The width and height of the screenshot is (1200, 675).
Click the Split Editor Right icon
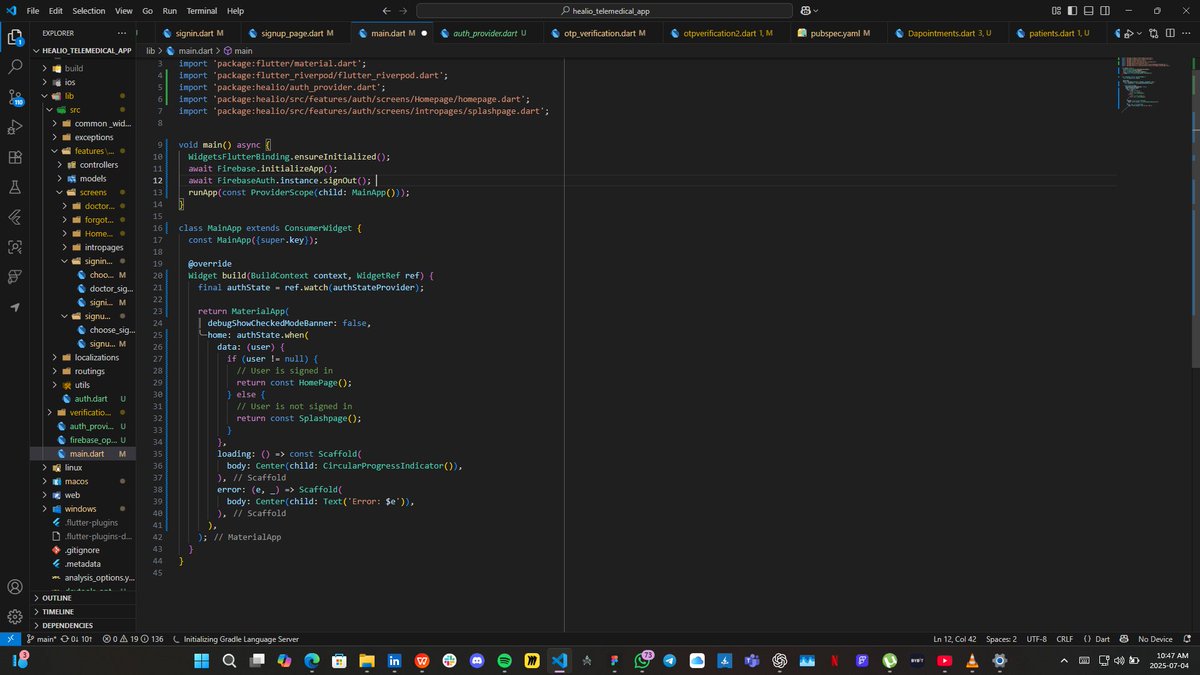tap(1170, 33)
